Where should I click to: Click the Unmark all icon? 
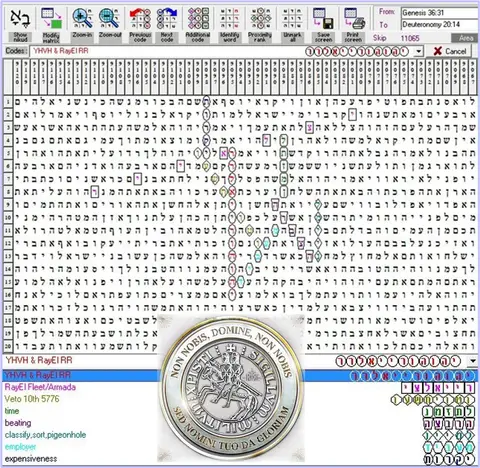[292, 18]
